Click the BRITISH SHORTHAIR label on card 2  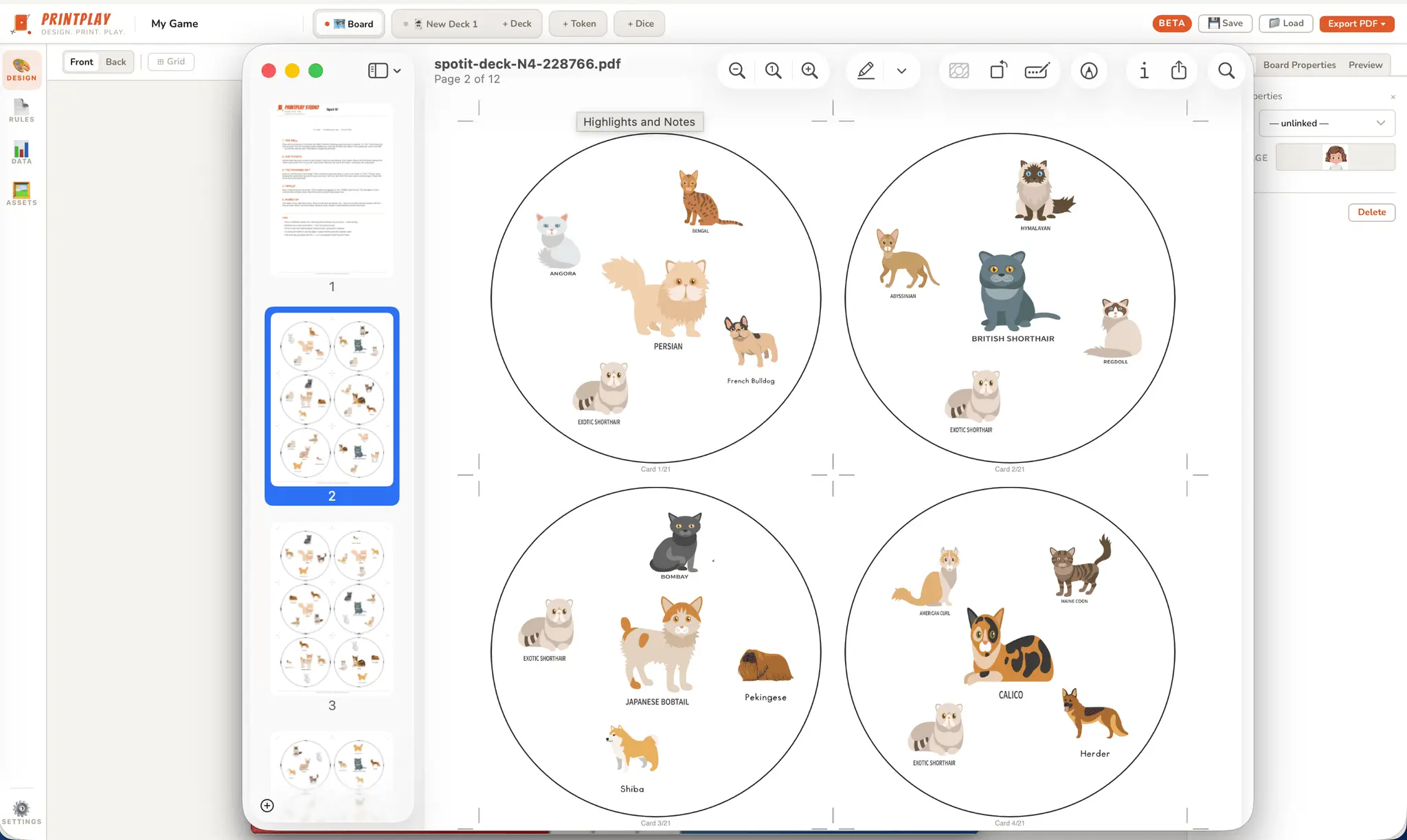coord(1013,339)
